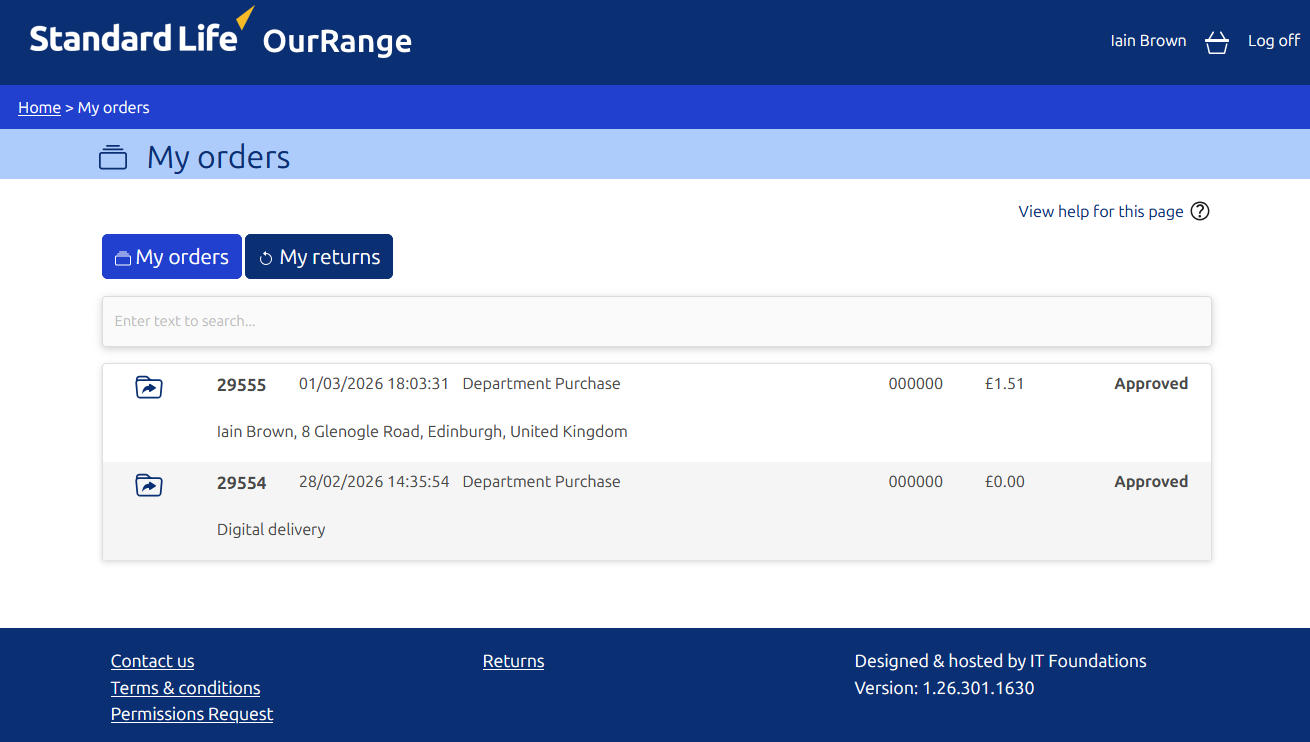Screen dimensions: 1310x742
Task: Open the Returns footer link
Action: click(513, 661)
